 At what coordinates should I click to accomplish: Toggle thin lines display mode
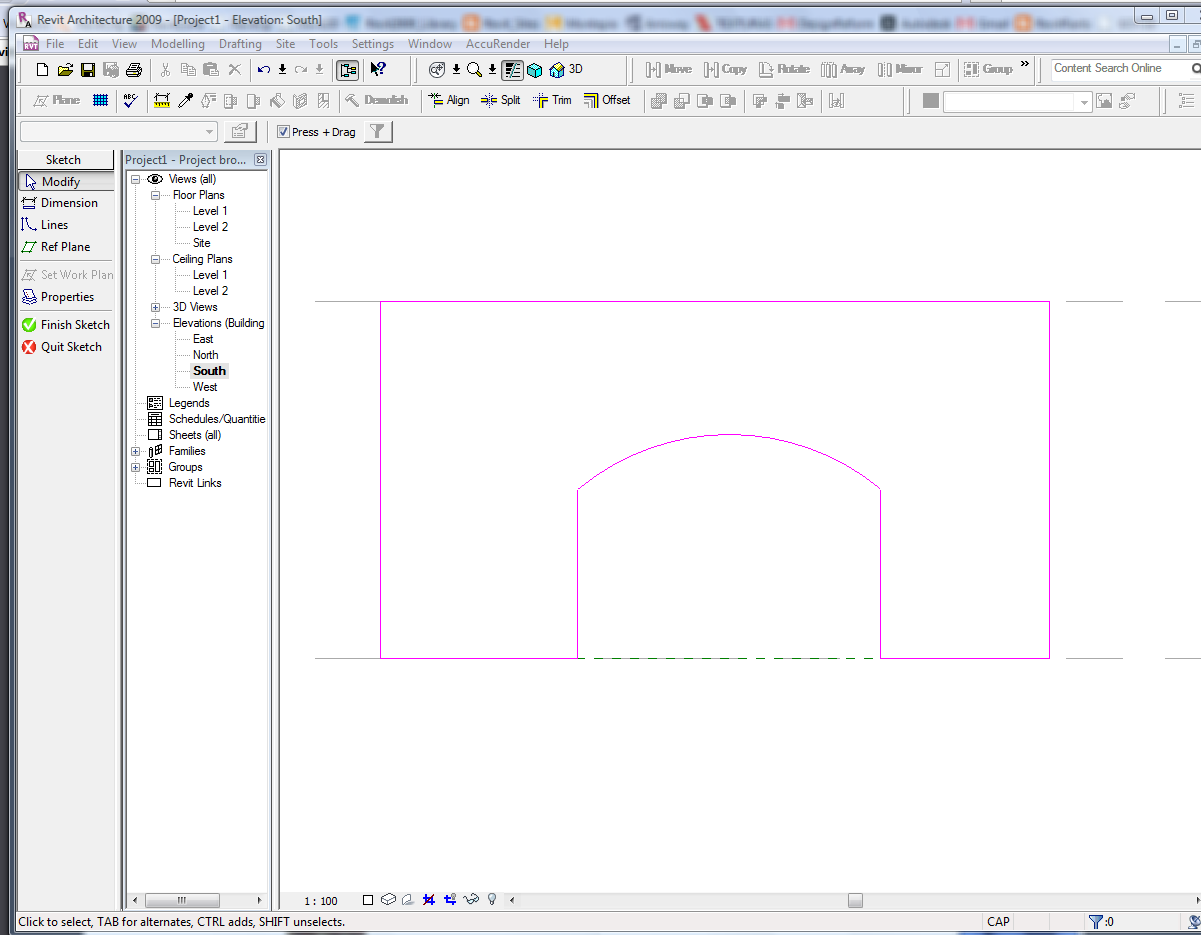pyautogui.click(x=512, y=70)
